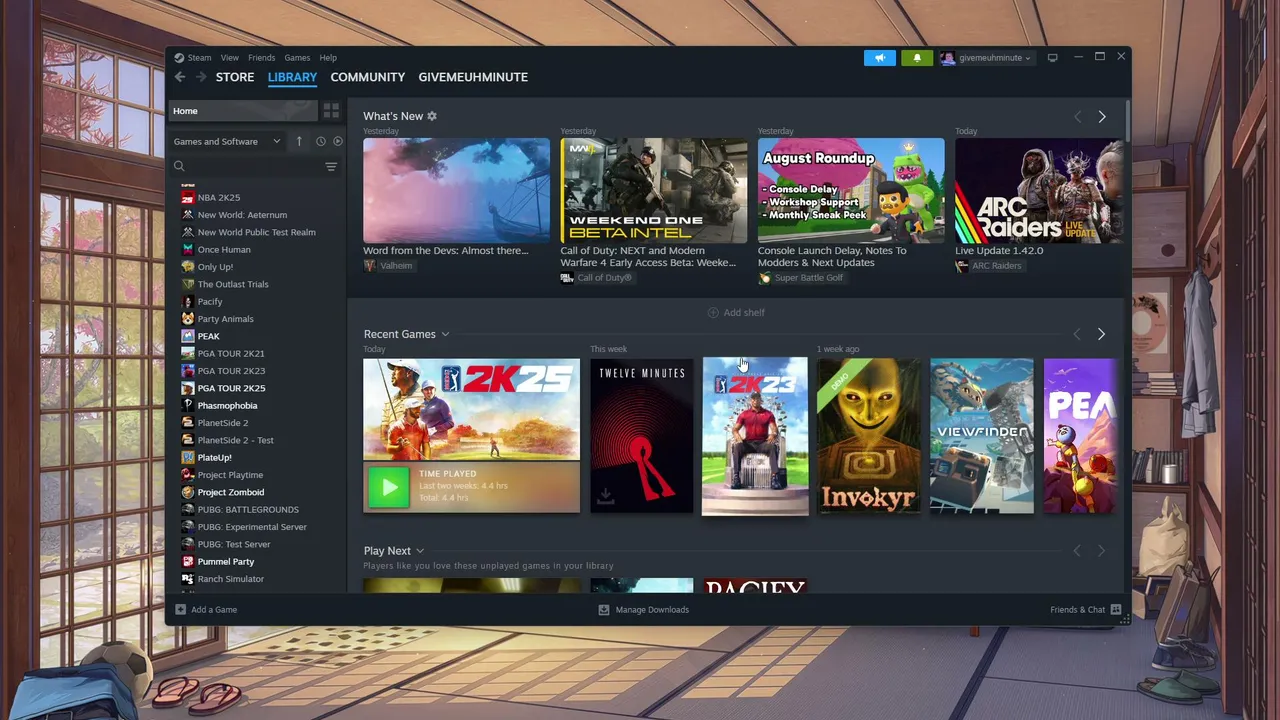
Task: Open the August Roundup news thumbnail
Action: 851,190
